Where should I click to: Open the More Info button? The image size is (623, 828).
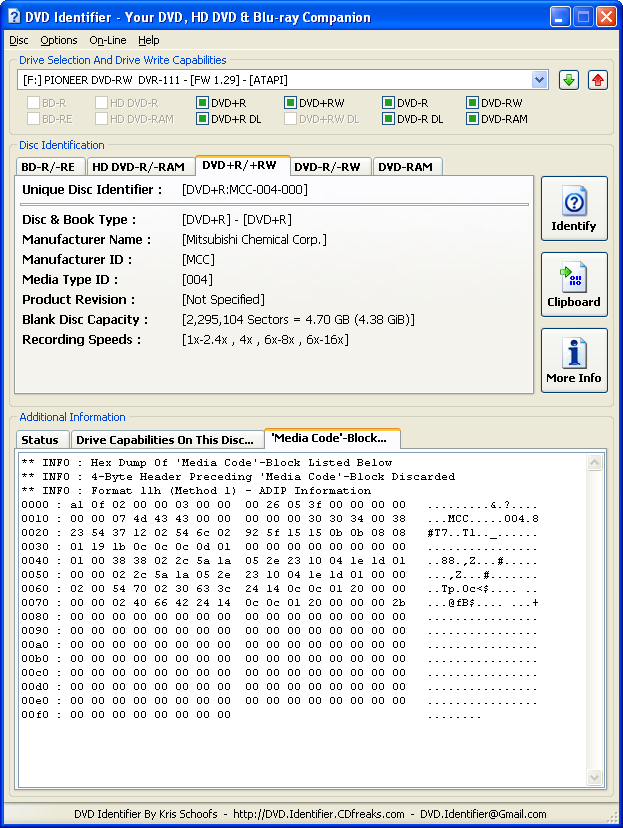click(x=574, y=361)
